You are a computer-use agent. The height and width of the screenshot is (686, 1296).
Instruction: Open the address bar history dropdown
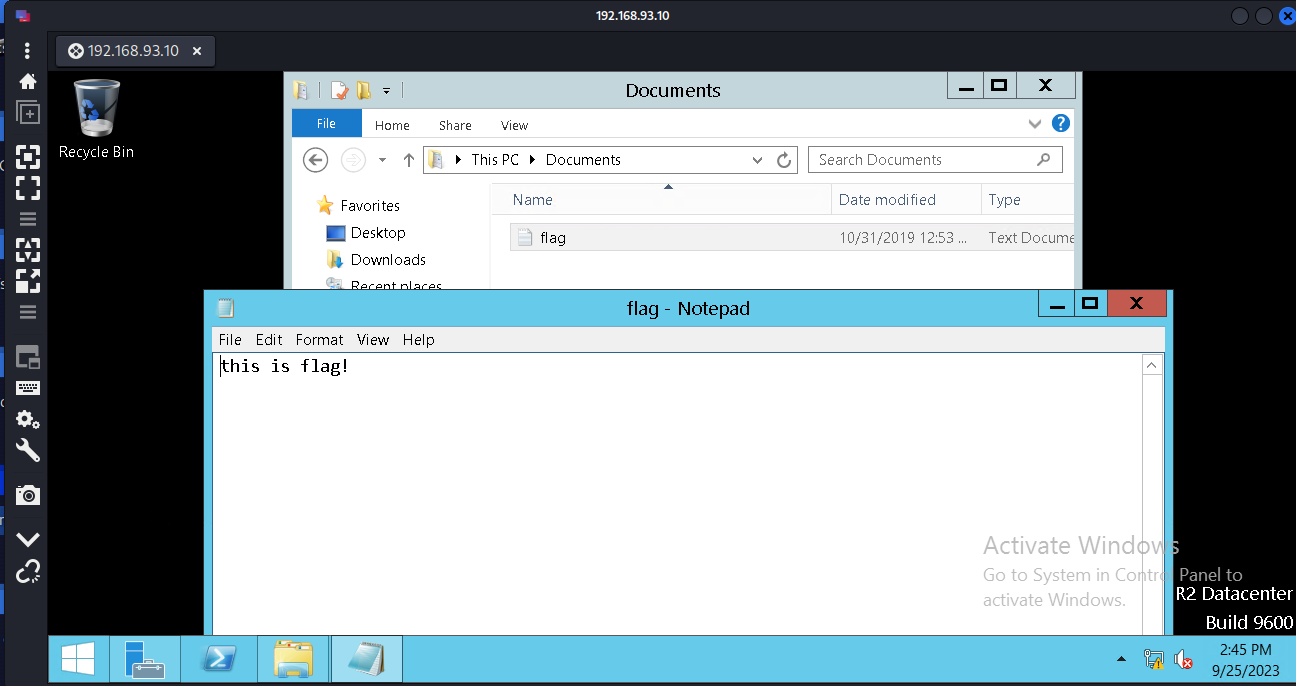[758, 160]
